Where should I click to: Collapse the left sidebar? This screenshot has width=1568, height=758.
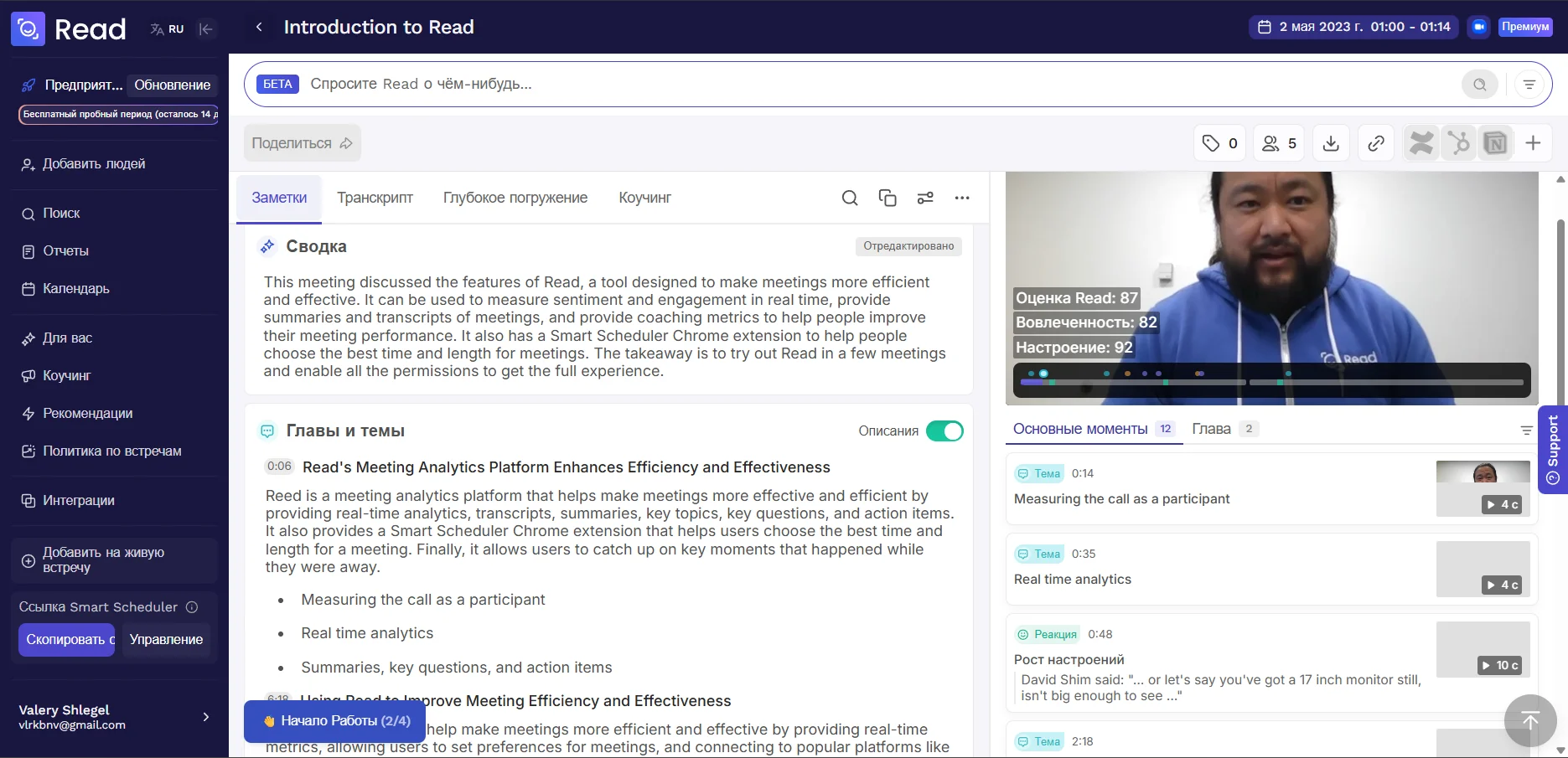point(205,28)
